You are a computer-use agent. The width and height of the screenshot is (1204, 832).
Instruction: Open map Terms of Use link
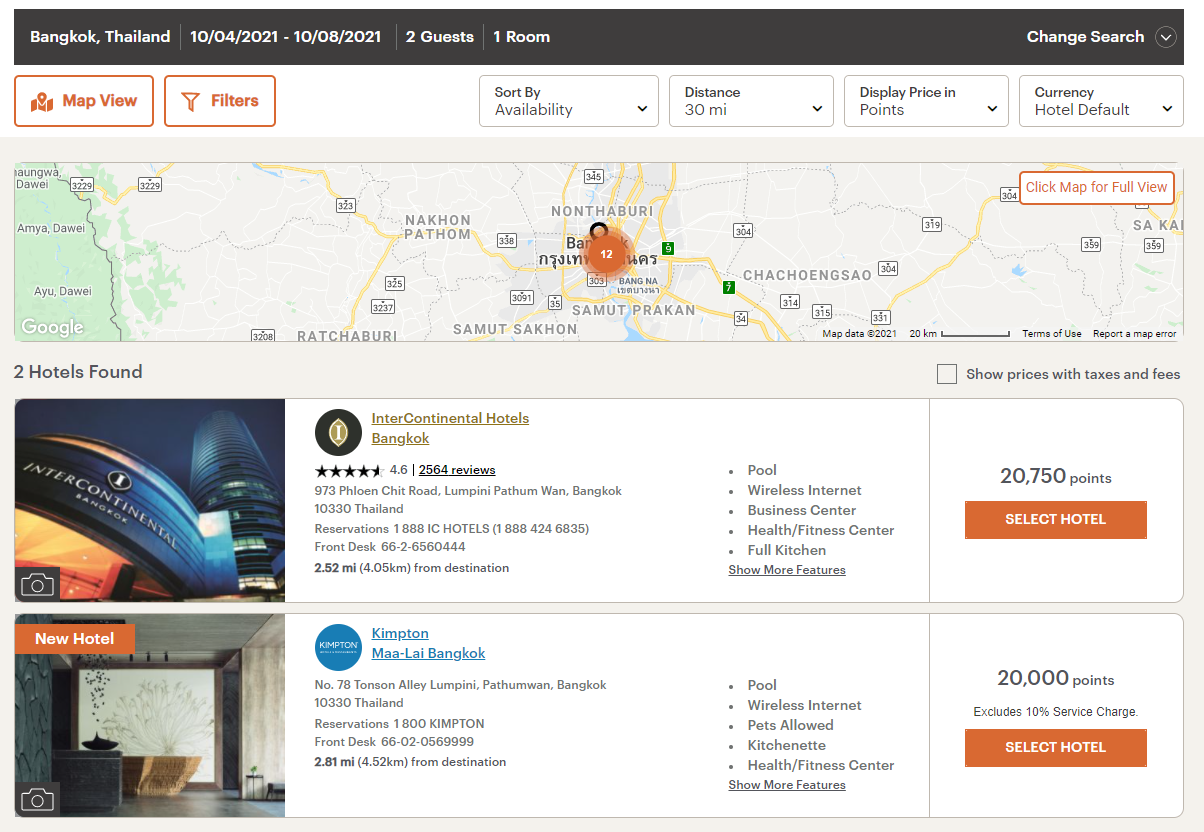(x=1052, y=334)
